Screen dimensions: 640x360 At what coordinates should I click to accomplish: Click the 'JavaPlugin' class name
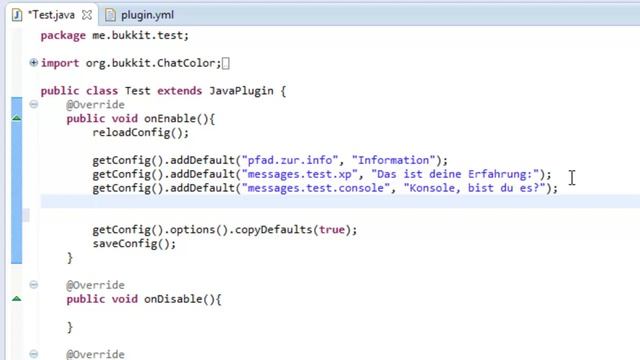[241, 91]
